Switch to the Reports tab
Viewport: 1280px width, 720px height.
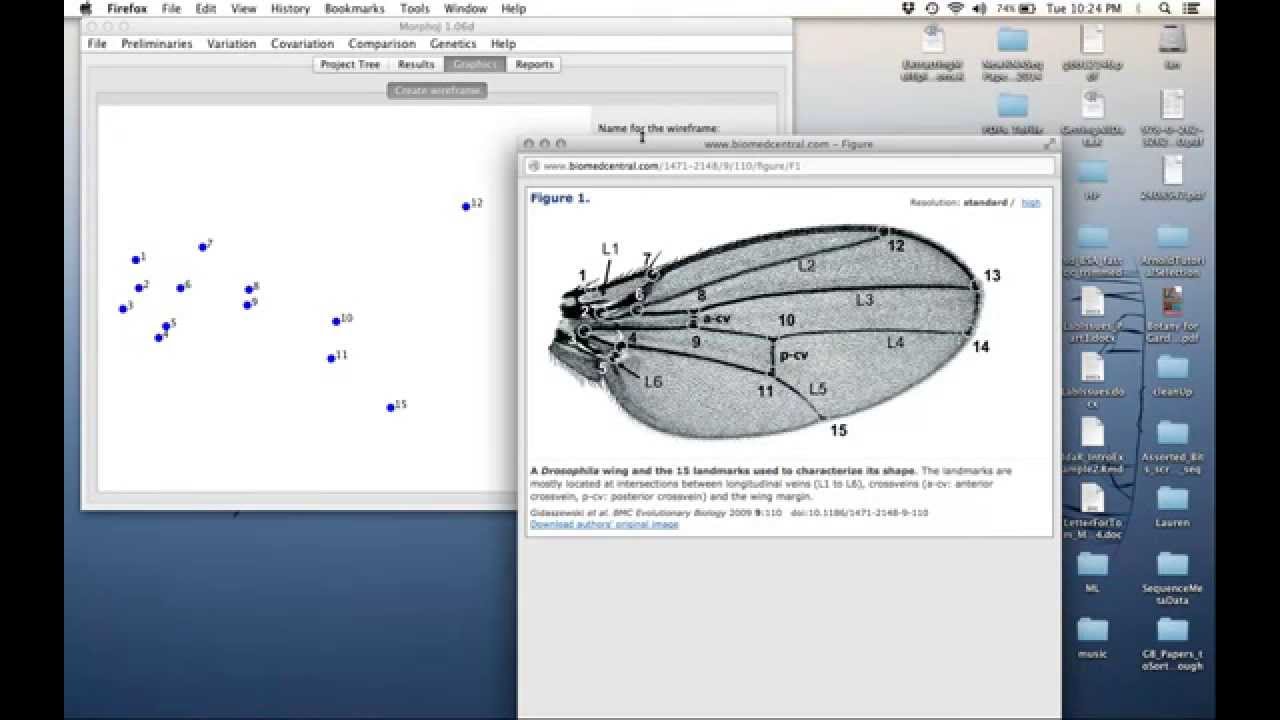[x=535, y=64]
